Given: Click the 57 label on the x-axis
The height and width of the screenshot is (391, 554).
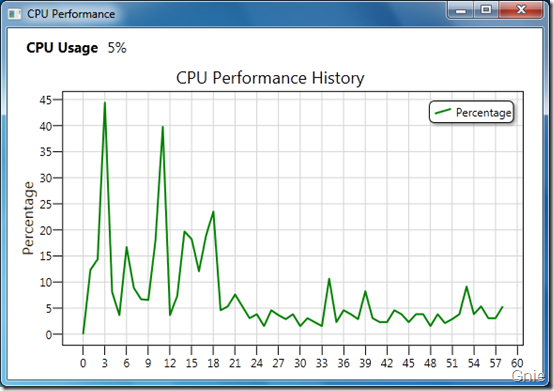Looking at the screenshot, I should click(x=495, y=363).
